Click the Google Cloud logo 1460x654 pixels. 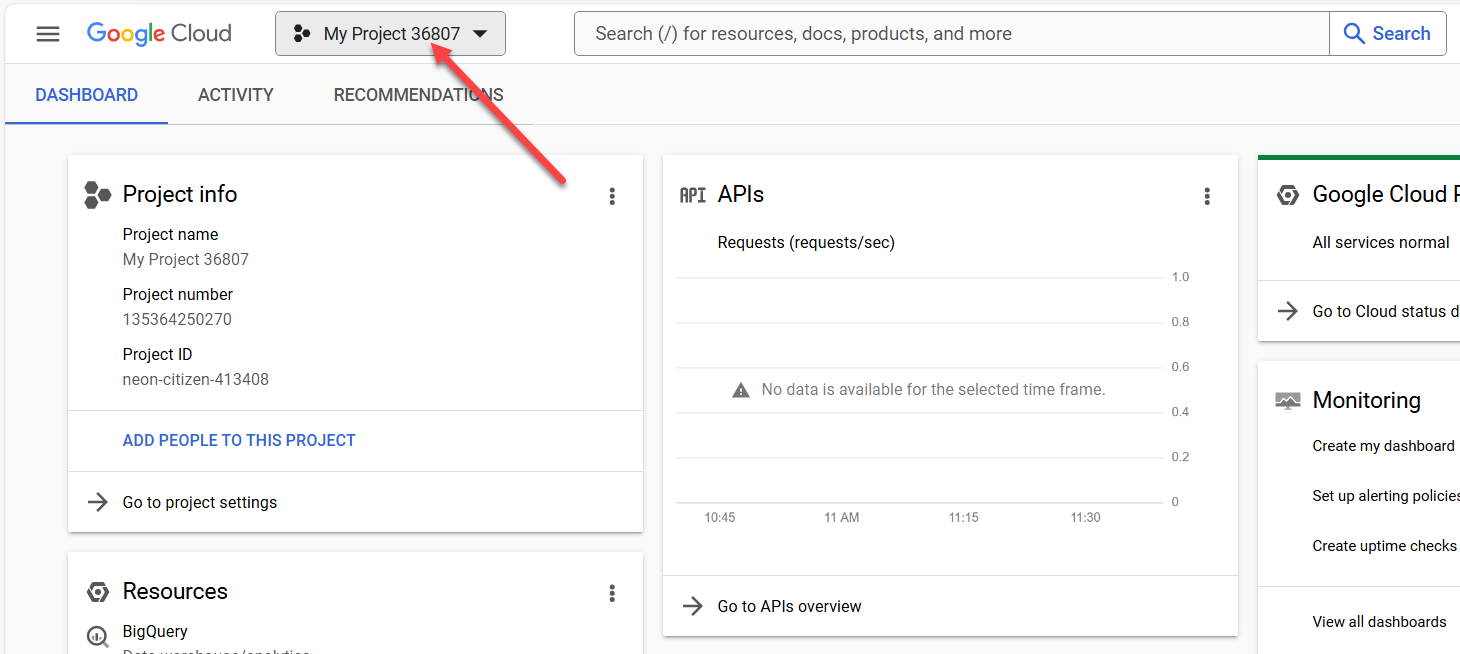point(159,34)
